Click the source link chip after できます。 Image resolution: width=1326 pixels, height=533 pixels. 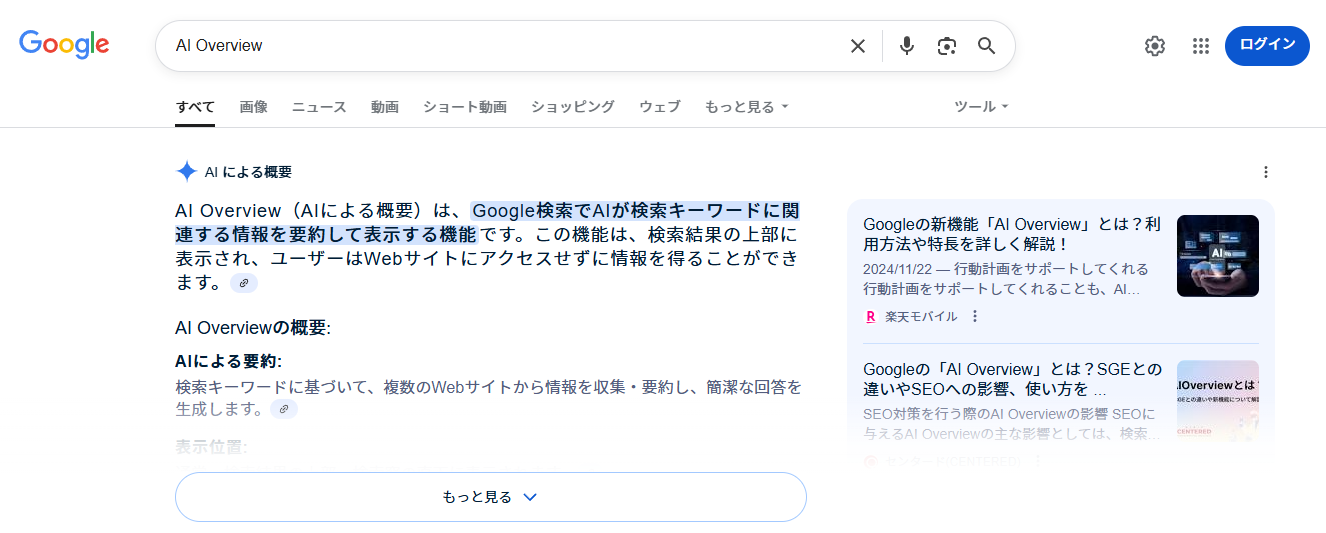(x=244, y=283)
